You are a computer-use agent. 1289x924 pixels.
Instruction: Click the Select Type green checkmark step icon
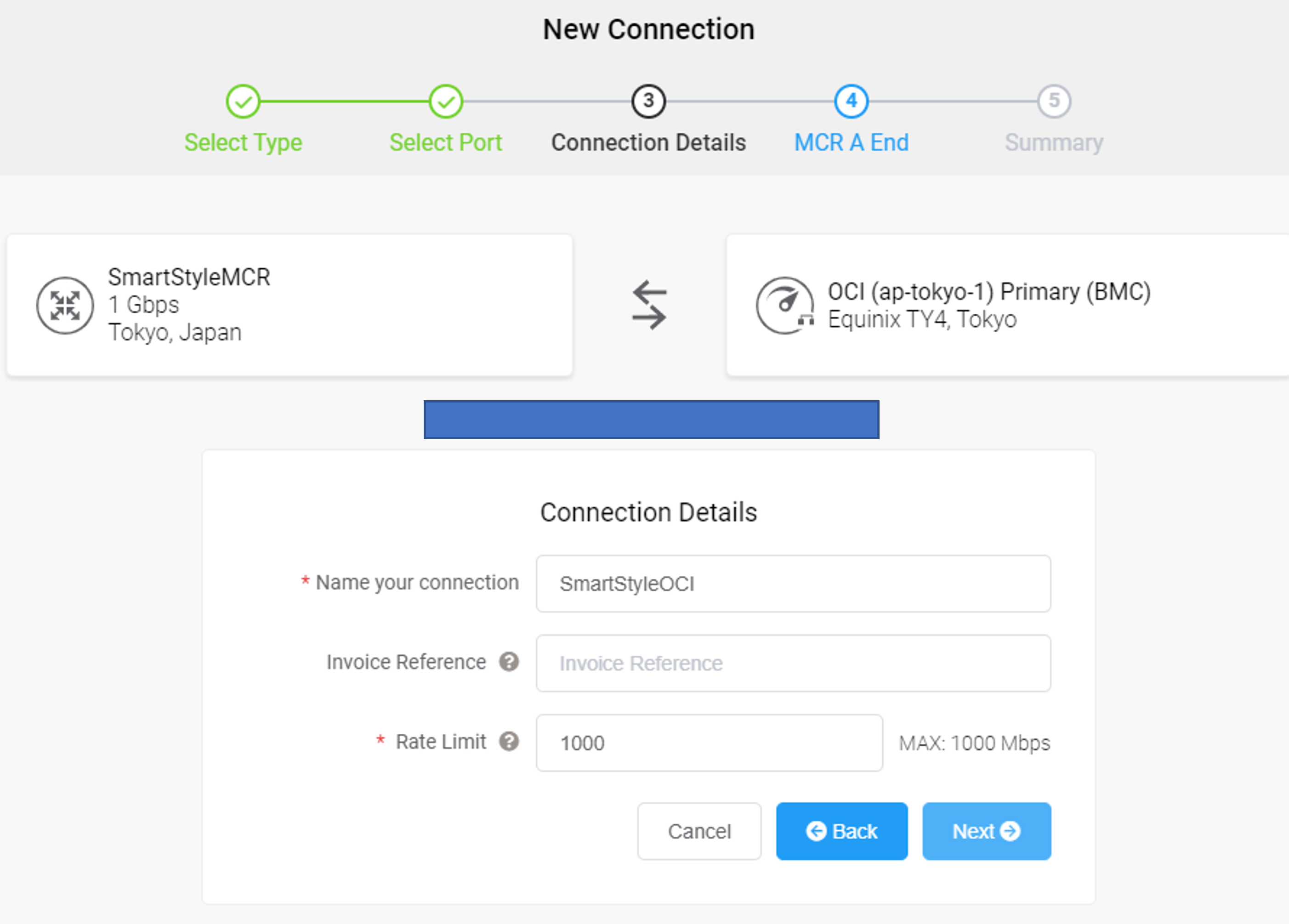tap(243, 102)
